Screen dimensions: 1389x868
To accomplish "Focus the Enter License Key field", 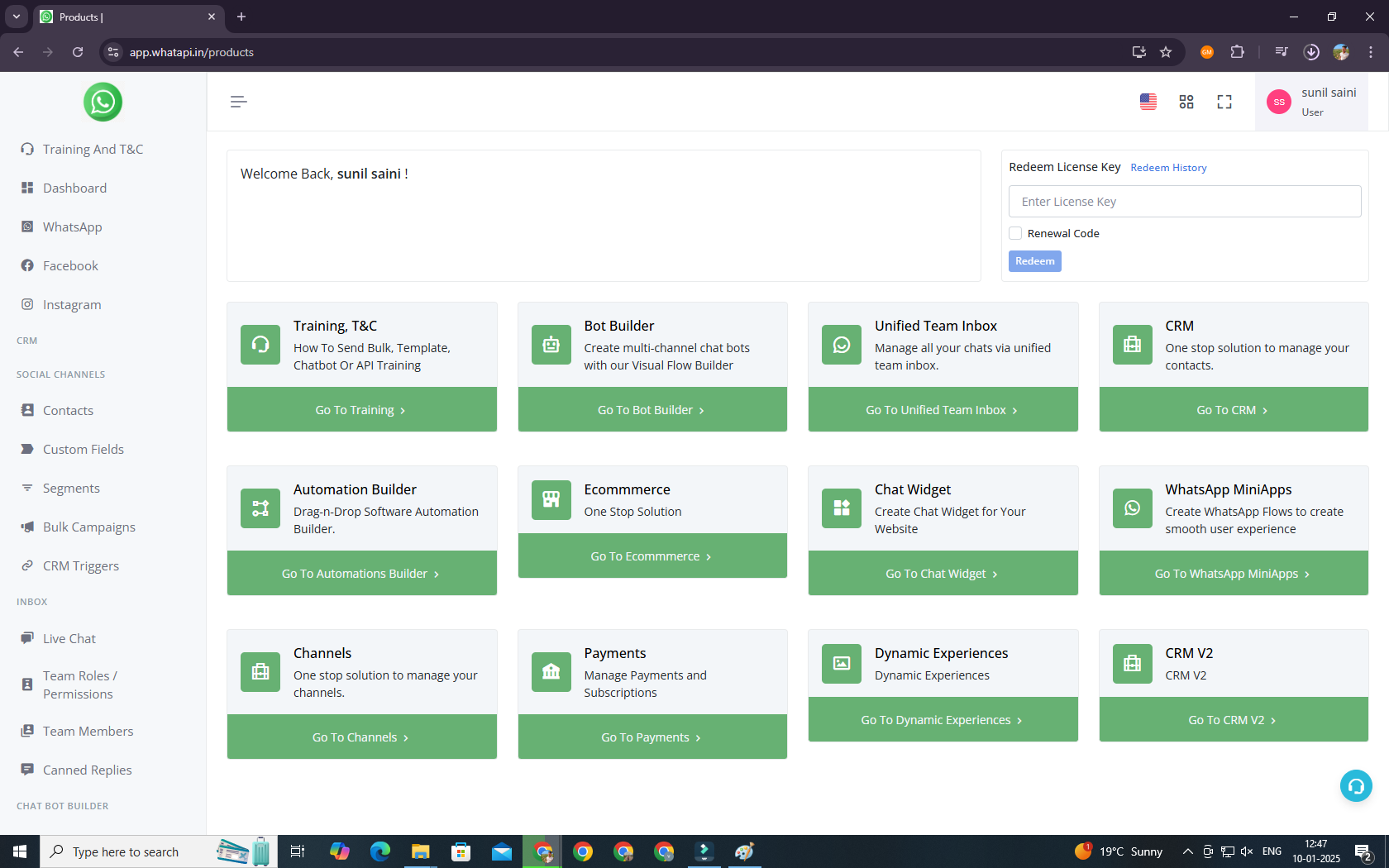I will click(1185, 202).
